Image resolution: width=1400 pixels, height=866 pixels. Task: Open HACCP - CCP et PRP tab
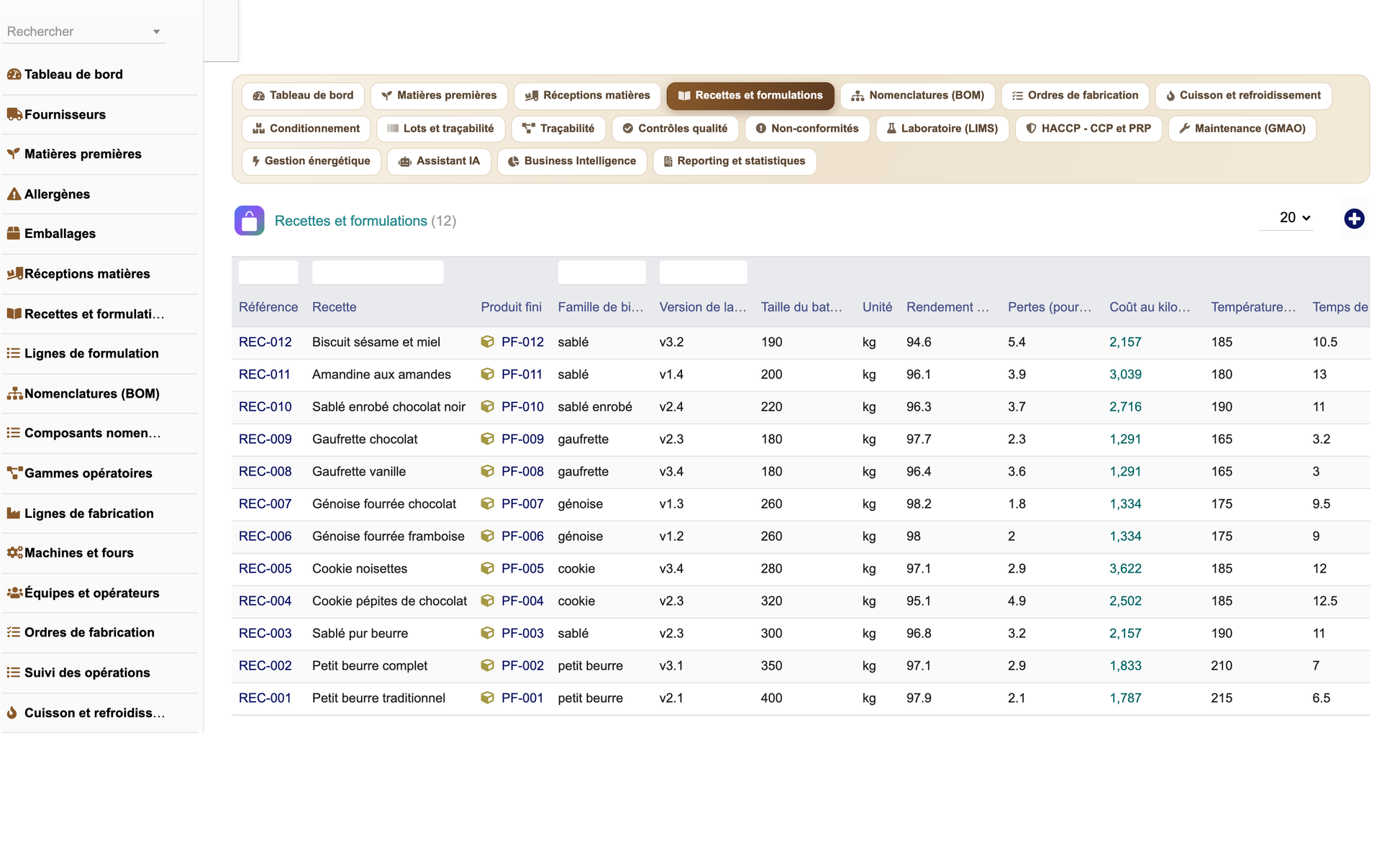(x=1088, y=129)
